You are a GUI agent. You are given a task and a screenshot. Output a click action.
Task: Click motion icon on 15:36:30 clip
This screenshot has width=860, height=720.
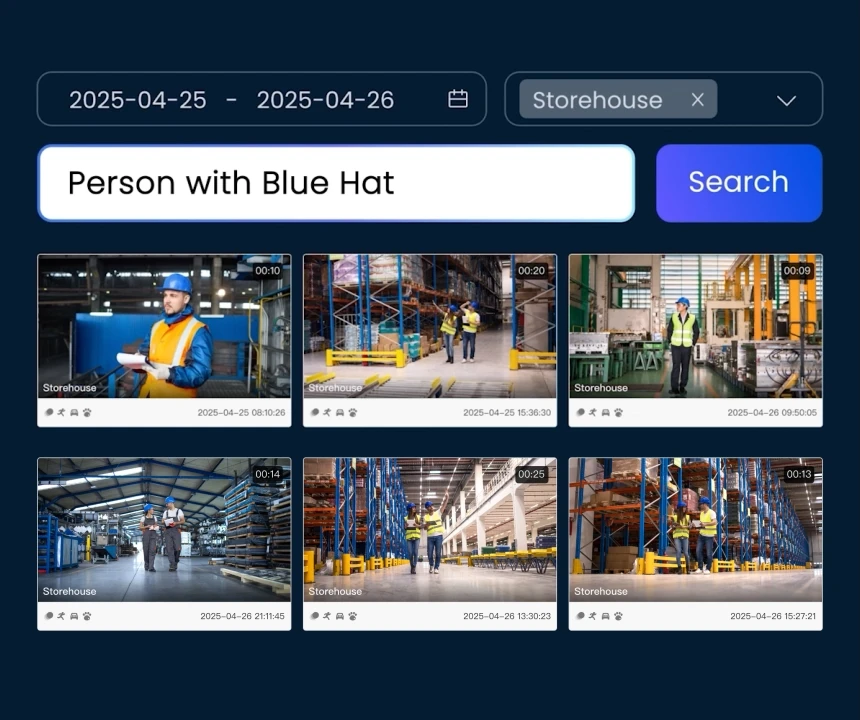(315, 412)
